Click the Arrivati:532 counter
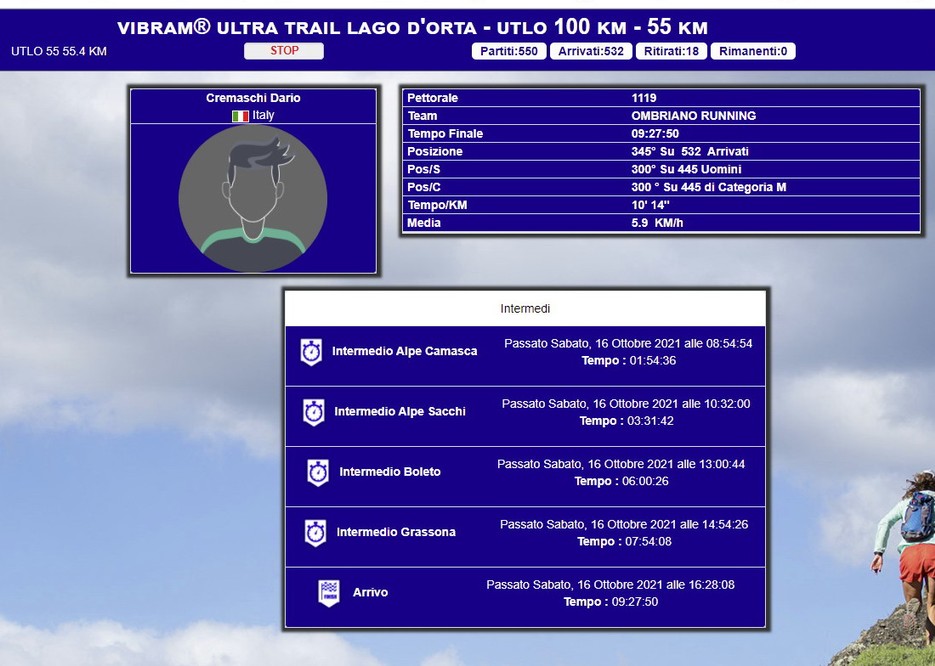Viewport: 935px width, 666px height. [591, 51]
